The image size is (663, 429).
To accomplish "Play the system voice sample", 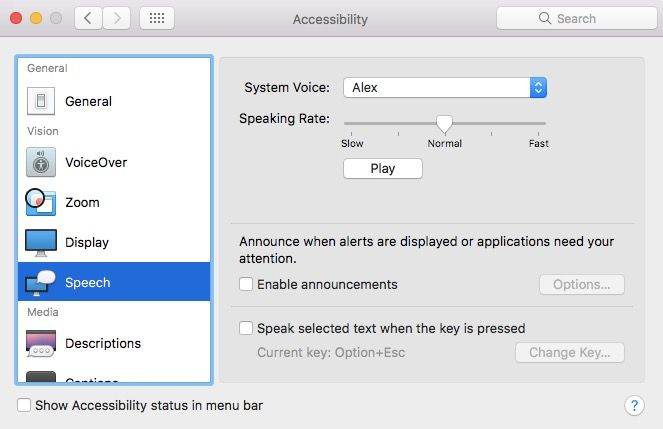I will [x=383, y=168].
